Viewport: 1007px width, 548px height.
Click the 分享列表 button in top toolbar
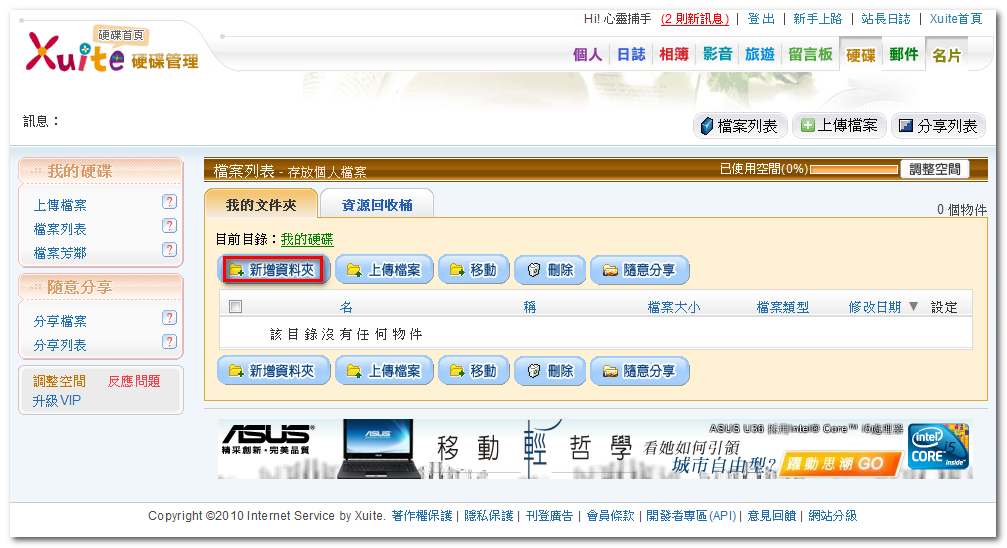click(x=938, y=126)
